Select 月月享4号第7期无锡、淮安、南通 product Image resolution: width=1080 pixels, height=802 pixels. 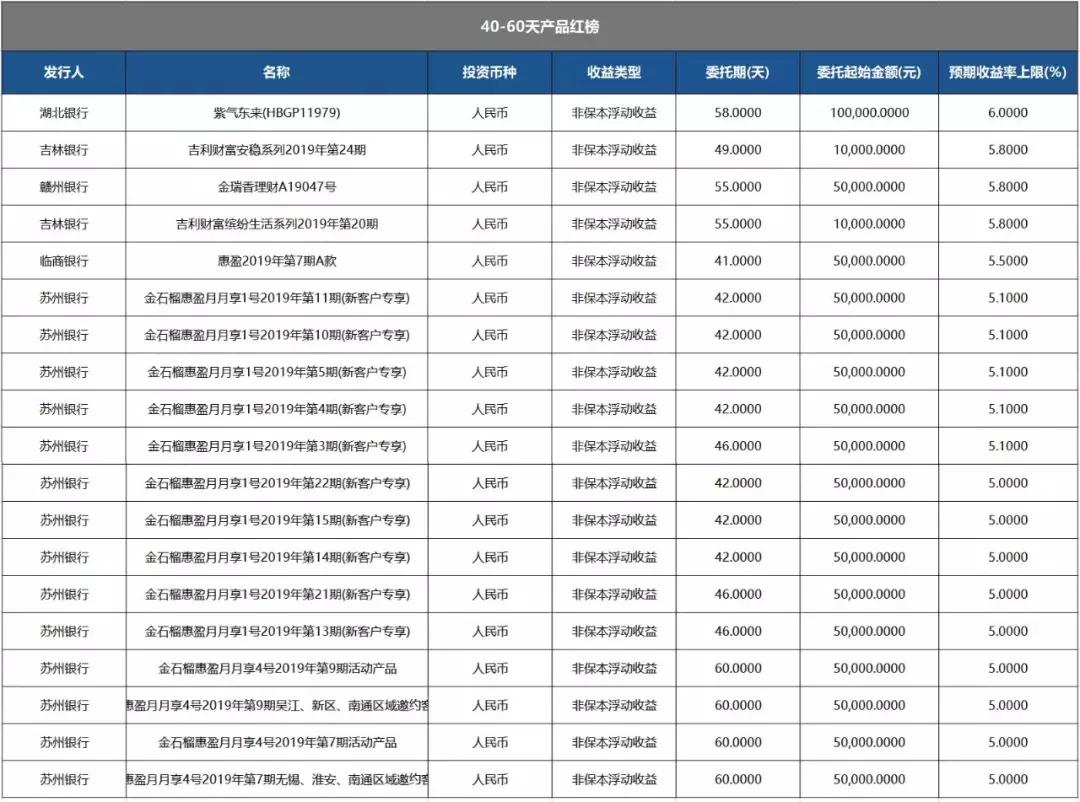tap(277, 780)
